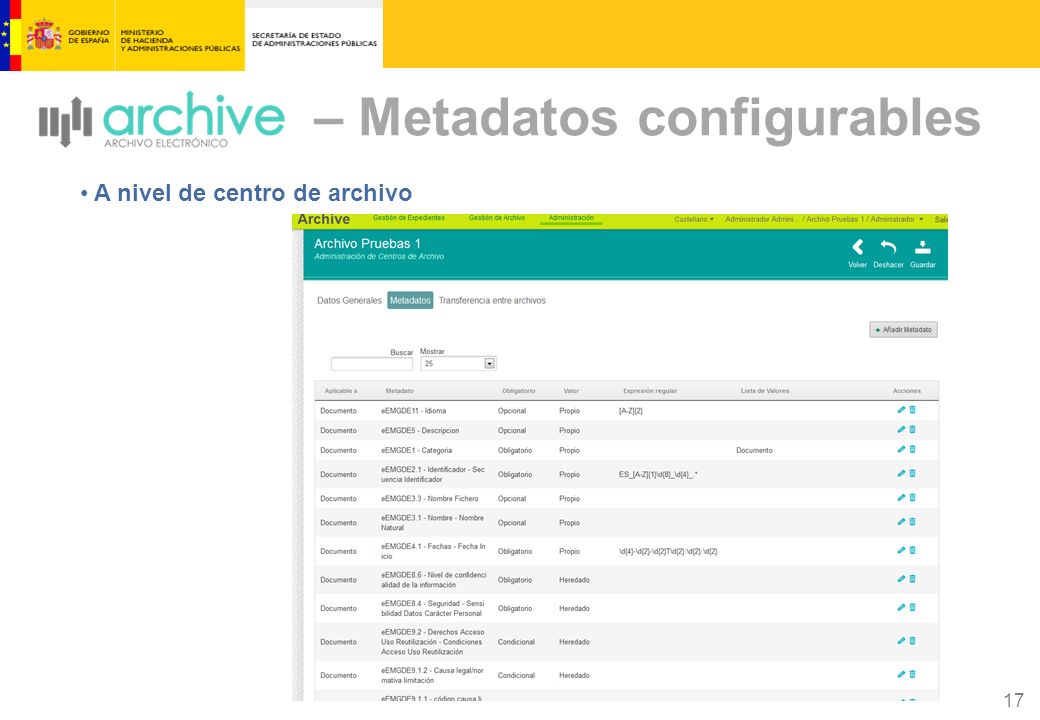The image size is (1040, 720).
Task: Switch to Transferencia entre archivos tab
Action: 492,300
